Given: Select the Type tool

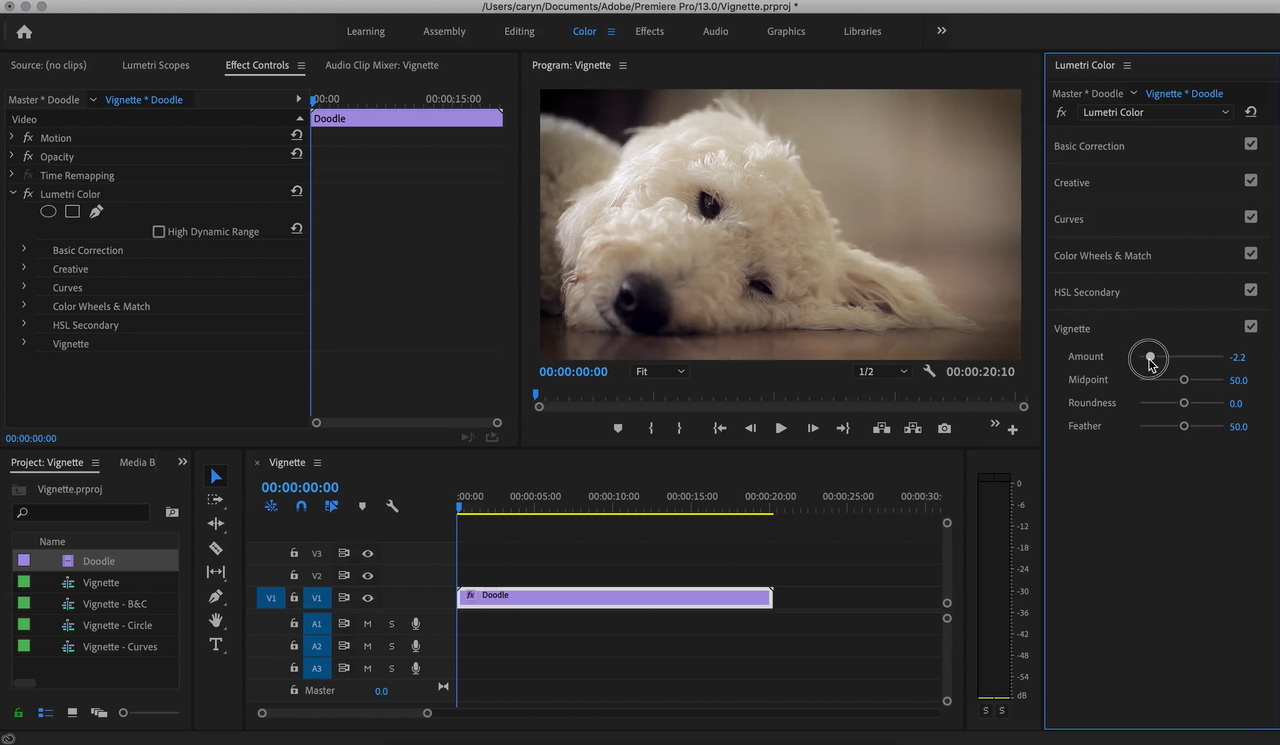Looking at the screenshot, I should click(216, 645).
